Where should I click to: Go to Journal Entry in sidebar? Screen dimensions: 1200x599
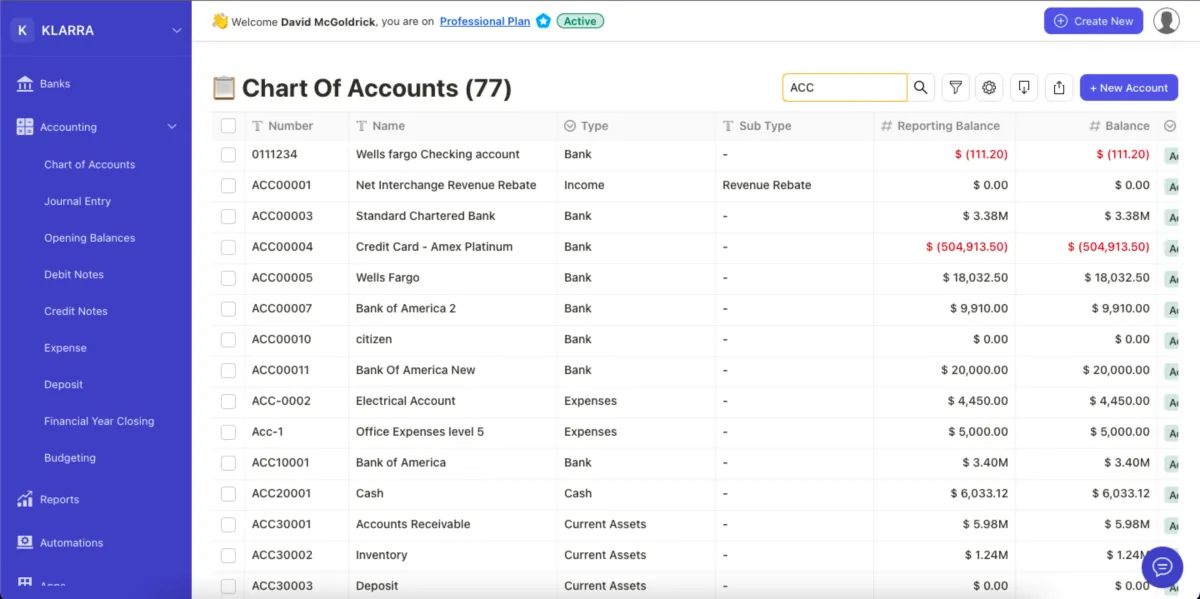[77, 201]
